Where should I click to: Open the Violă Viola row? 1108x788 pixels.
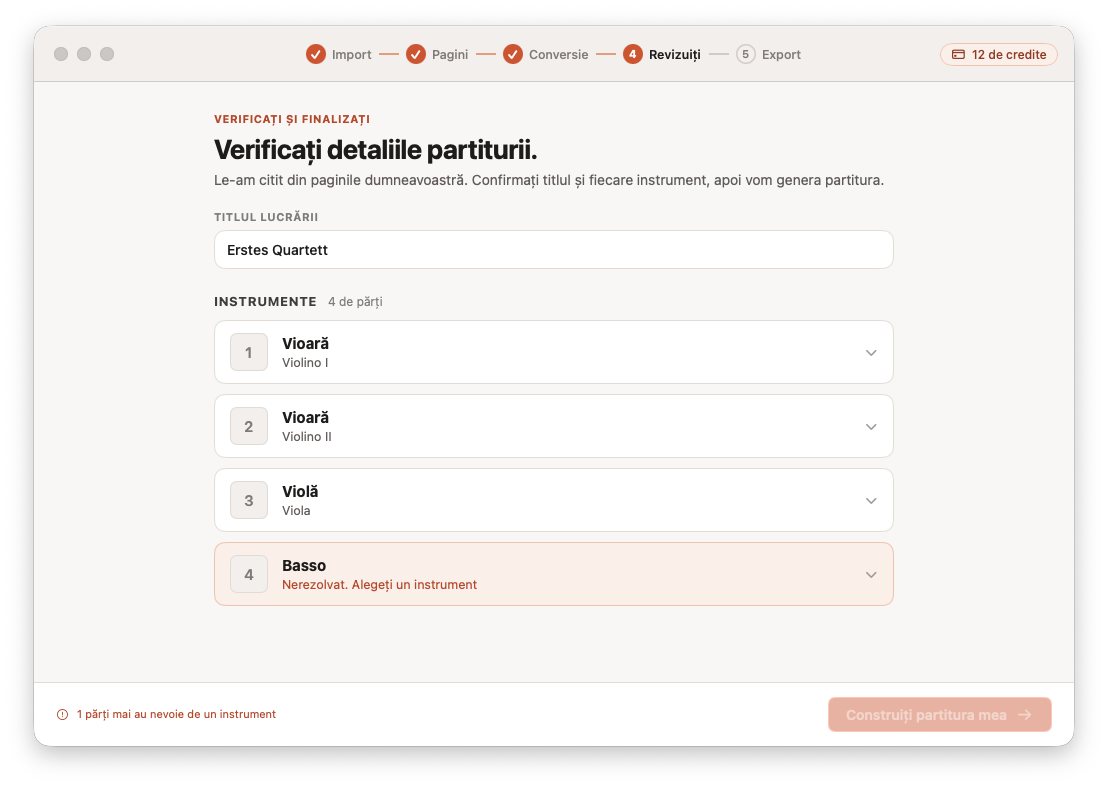554,500
